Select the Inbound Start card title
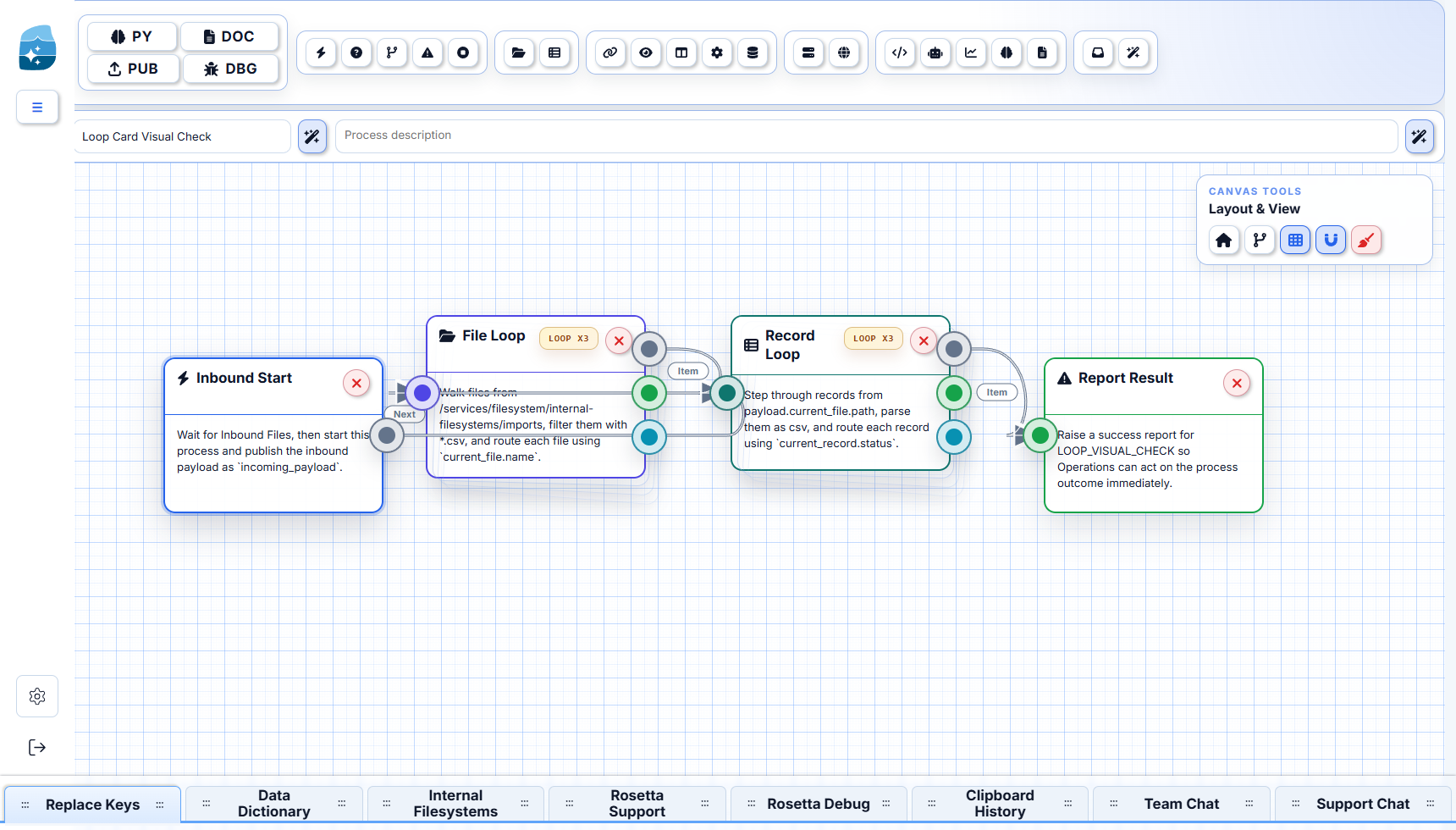The width and height of the screenshot is (1456, 830). (x=244, y=378)
